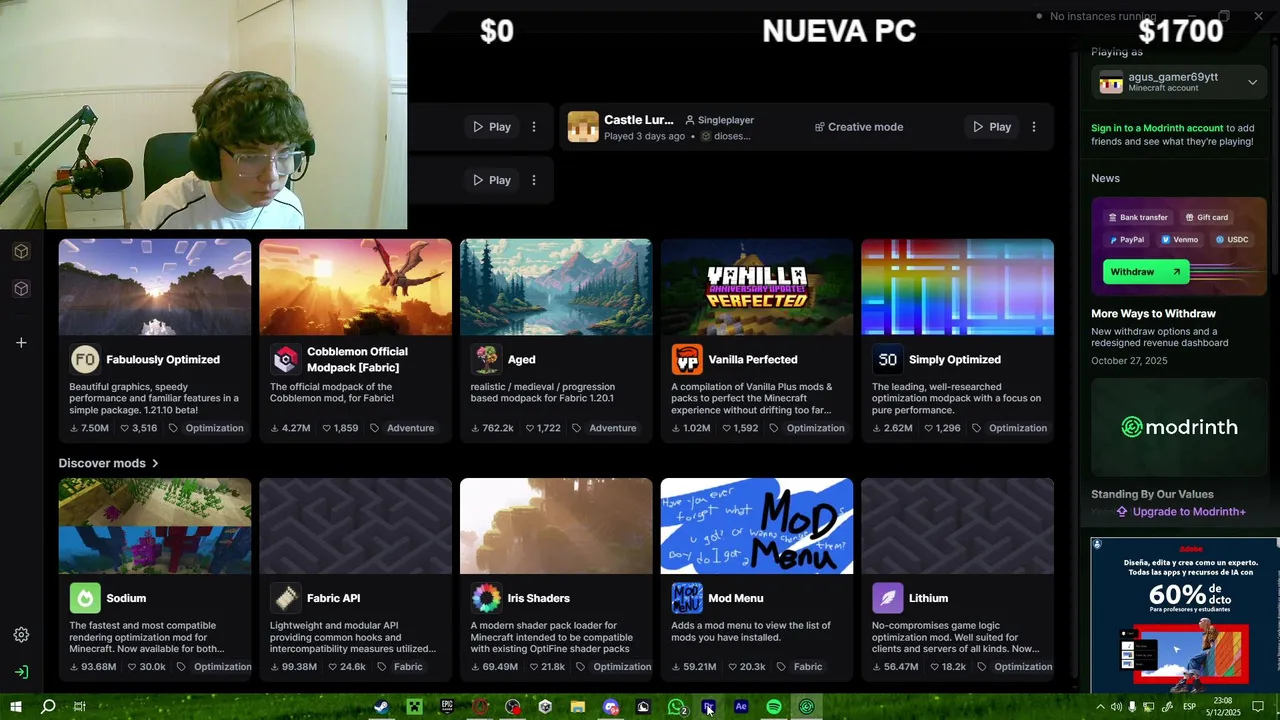
Task: Open Adobe After Effects from taskbar
Action: click(741, 707)
